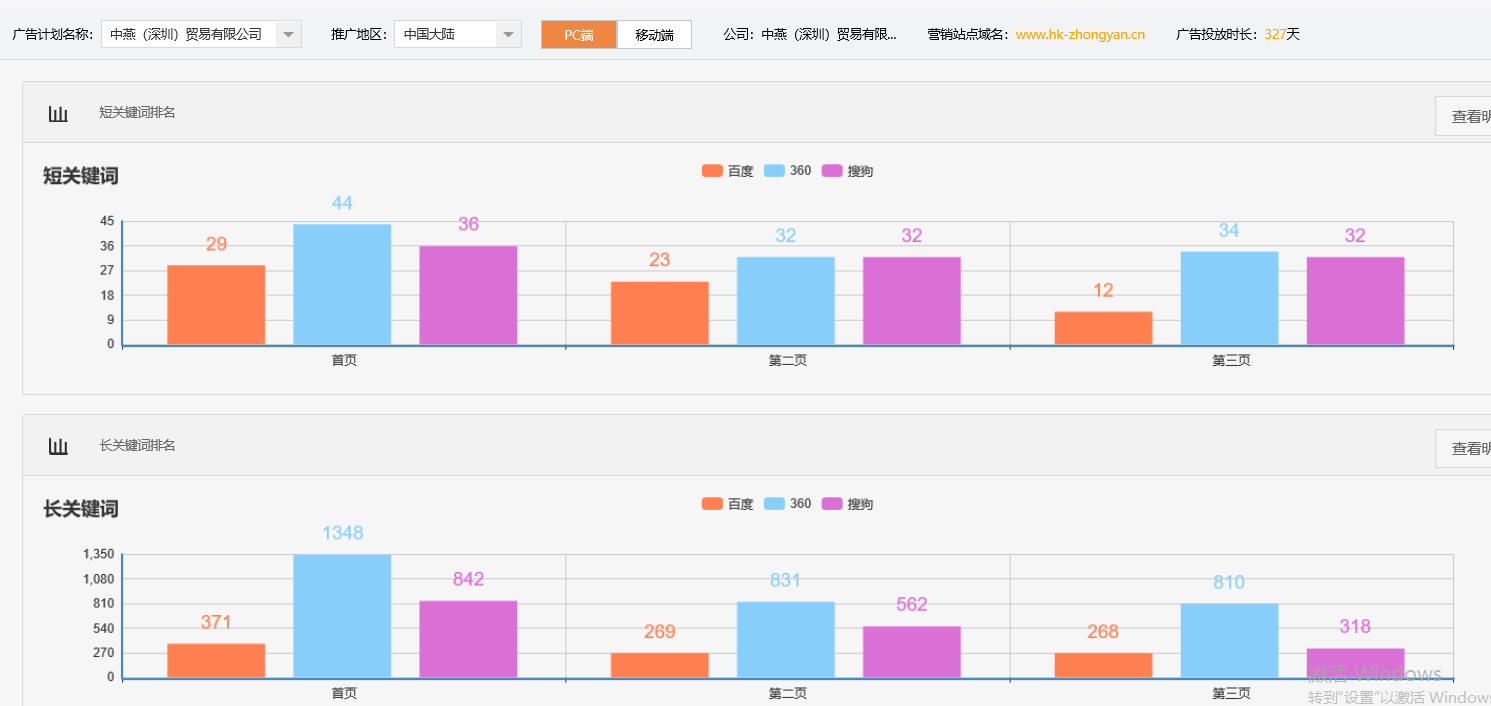Switch to the 移动端 tab
This screenshot has width=1491, height=706.
pyautogui.click(x=654, y=33)
